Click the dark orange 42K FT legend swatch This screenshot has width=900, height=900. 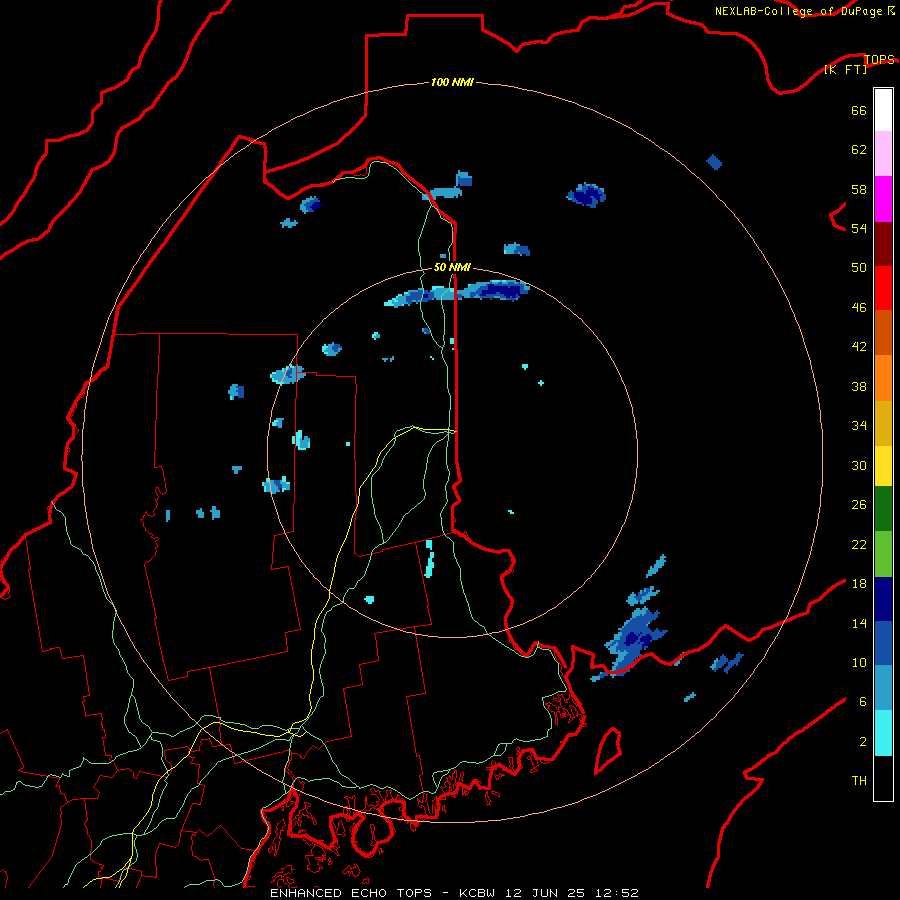pos(883,332)
